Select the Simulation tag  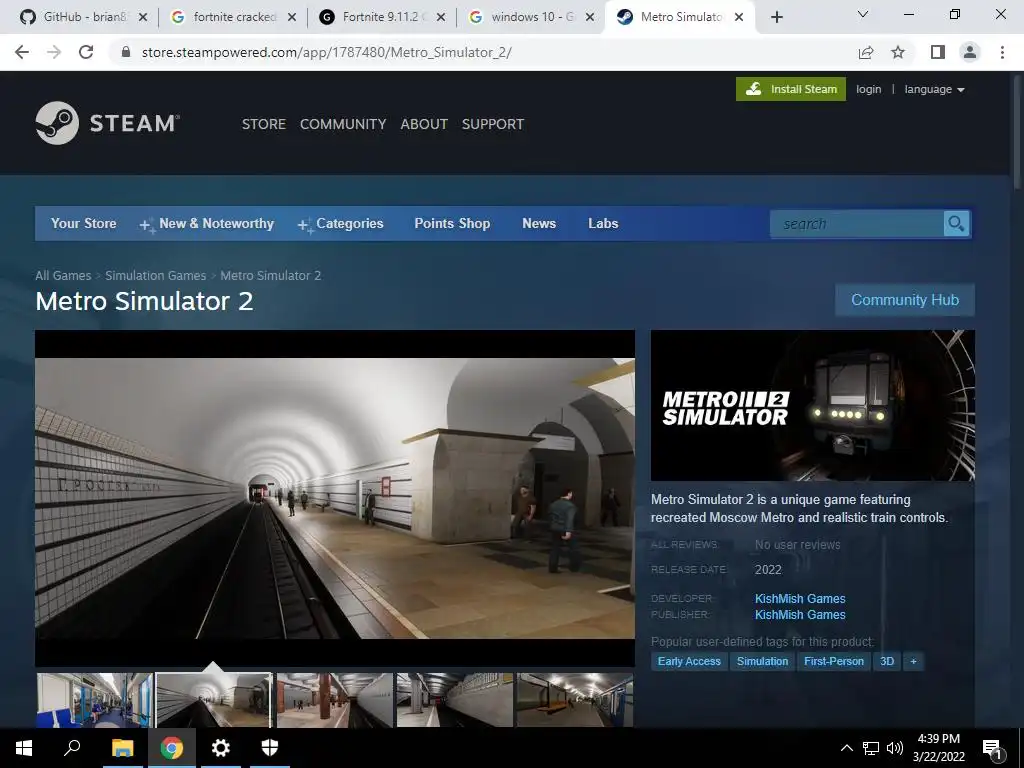[x=762, y=662]
